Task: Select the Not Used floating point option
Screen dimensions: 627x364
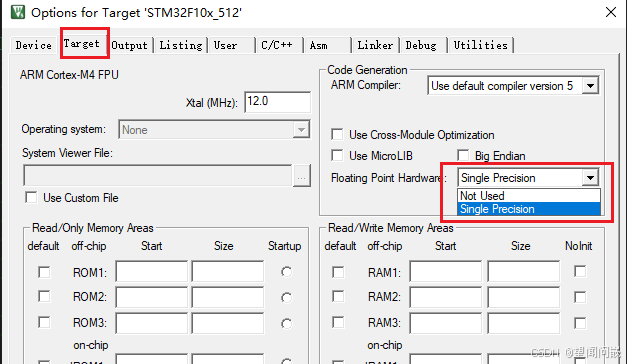Action: pyautogui.click(x=529, y=196)
